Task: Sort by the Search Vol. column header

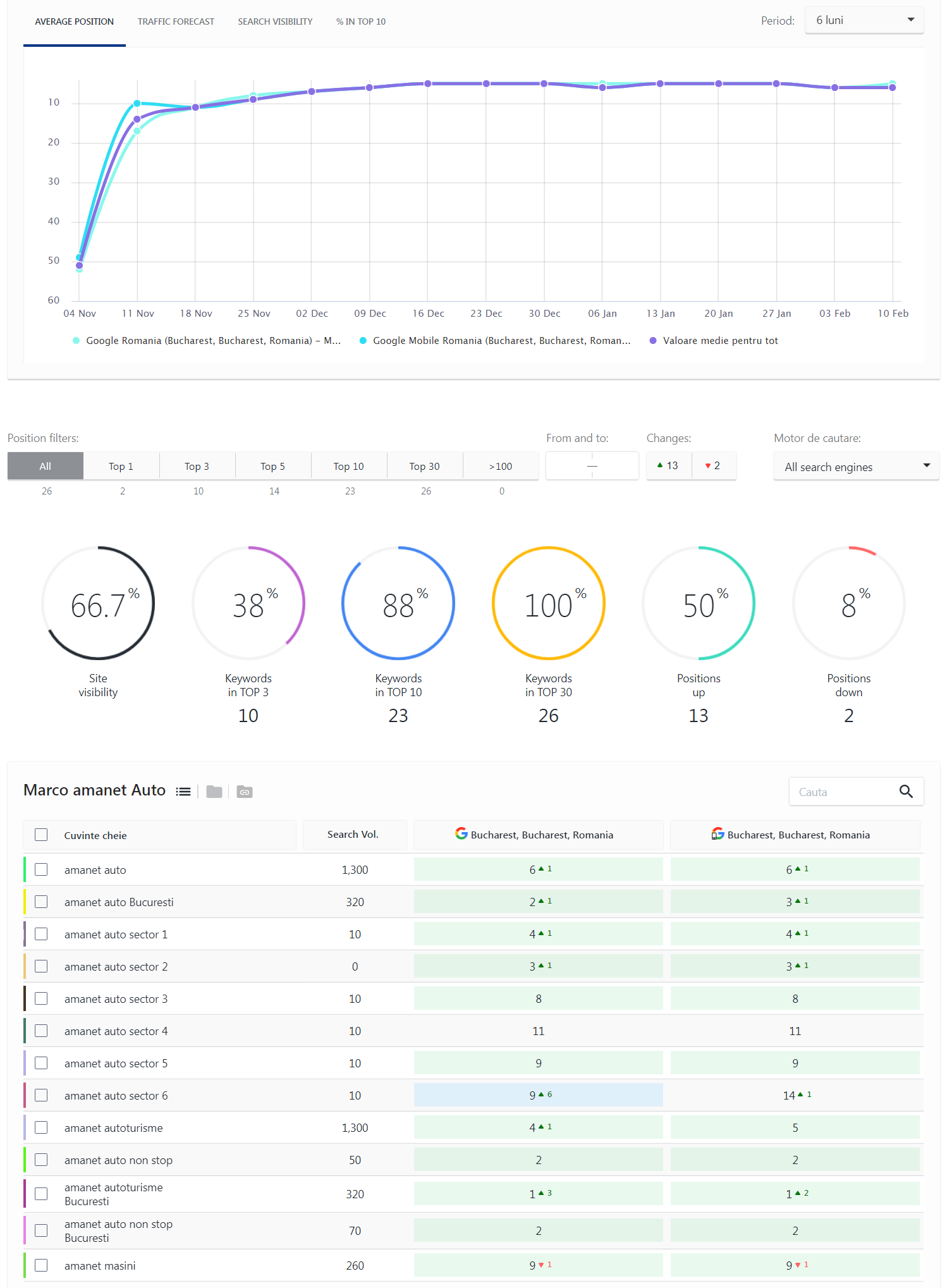Action: pos(353,835)
